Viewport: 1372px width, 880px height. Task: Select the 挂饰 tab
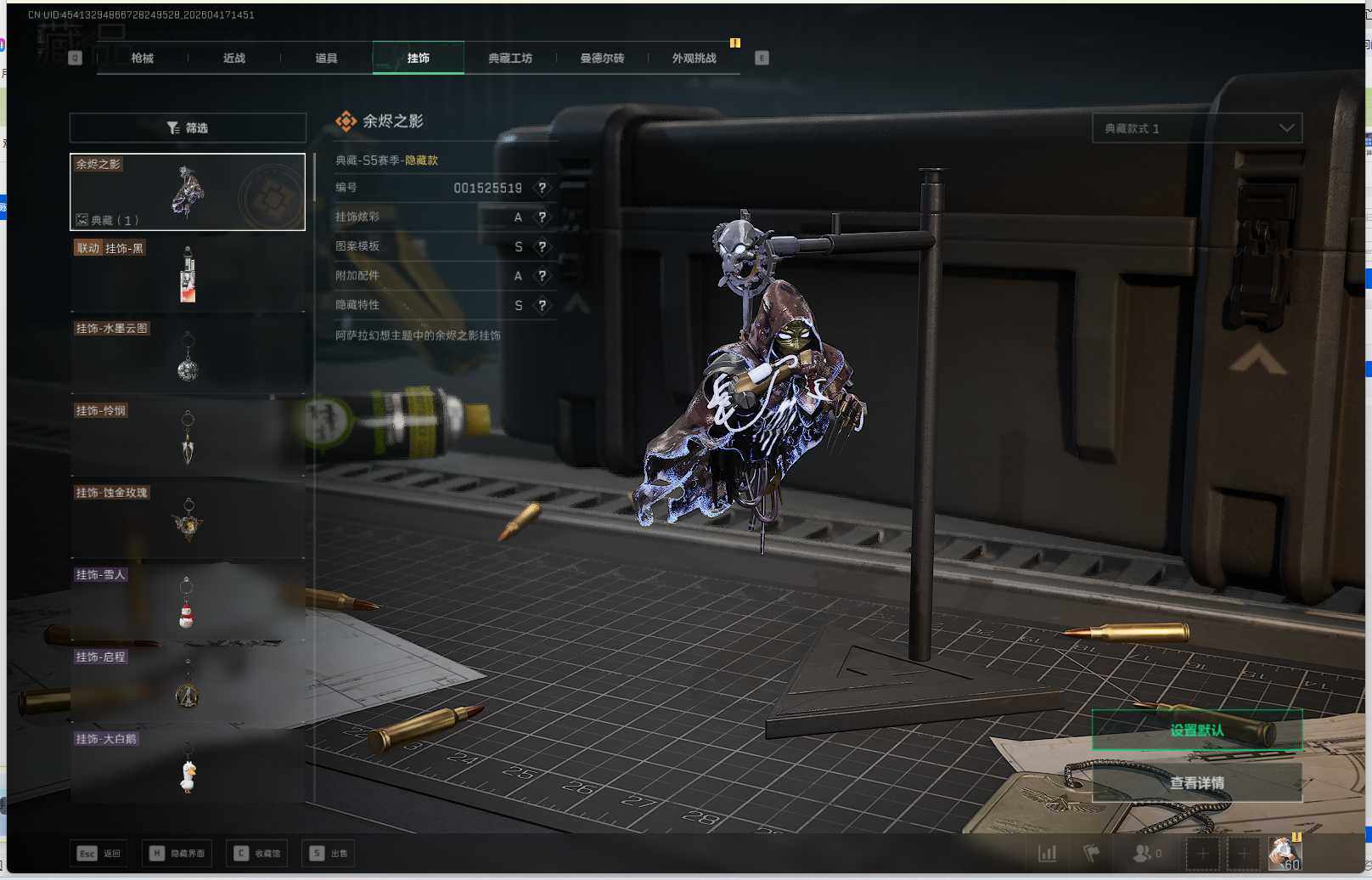418,58
